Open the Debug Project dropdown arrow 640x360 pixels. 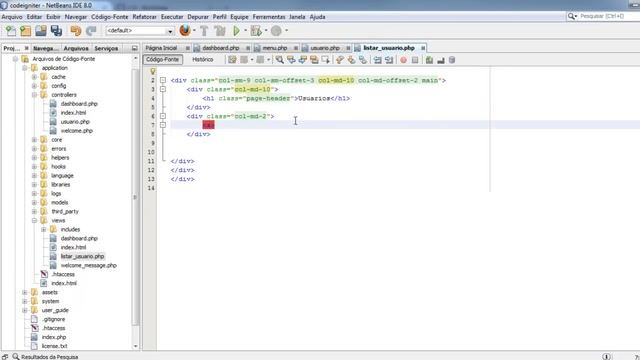[x=266, y=31]
